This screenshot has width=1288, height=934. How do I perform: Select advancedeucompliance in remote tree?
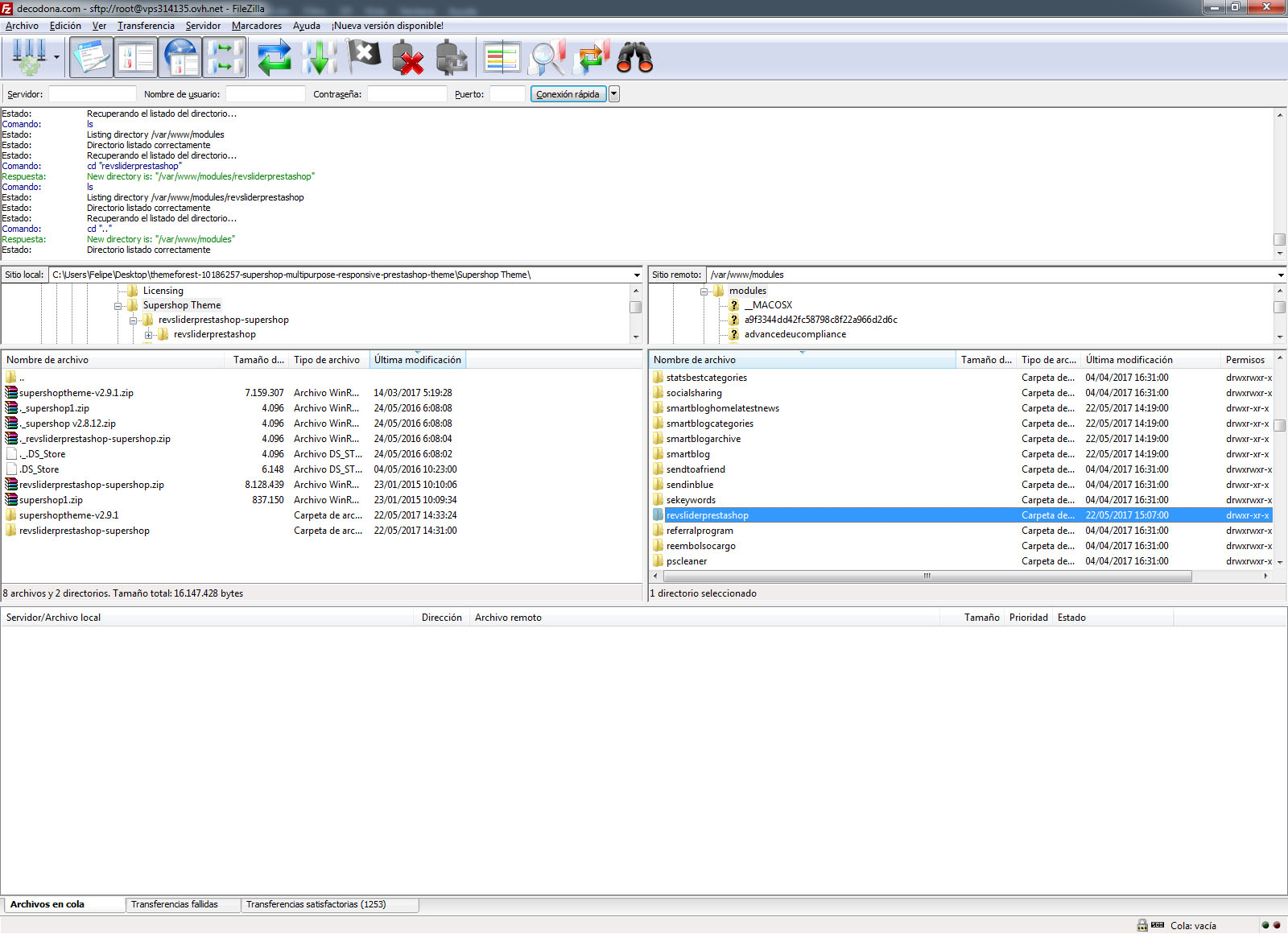click(795, 334)
